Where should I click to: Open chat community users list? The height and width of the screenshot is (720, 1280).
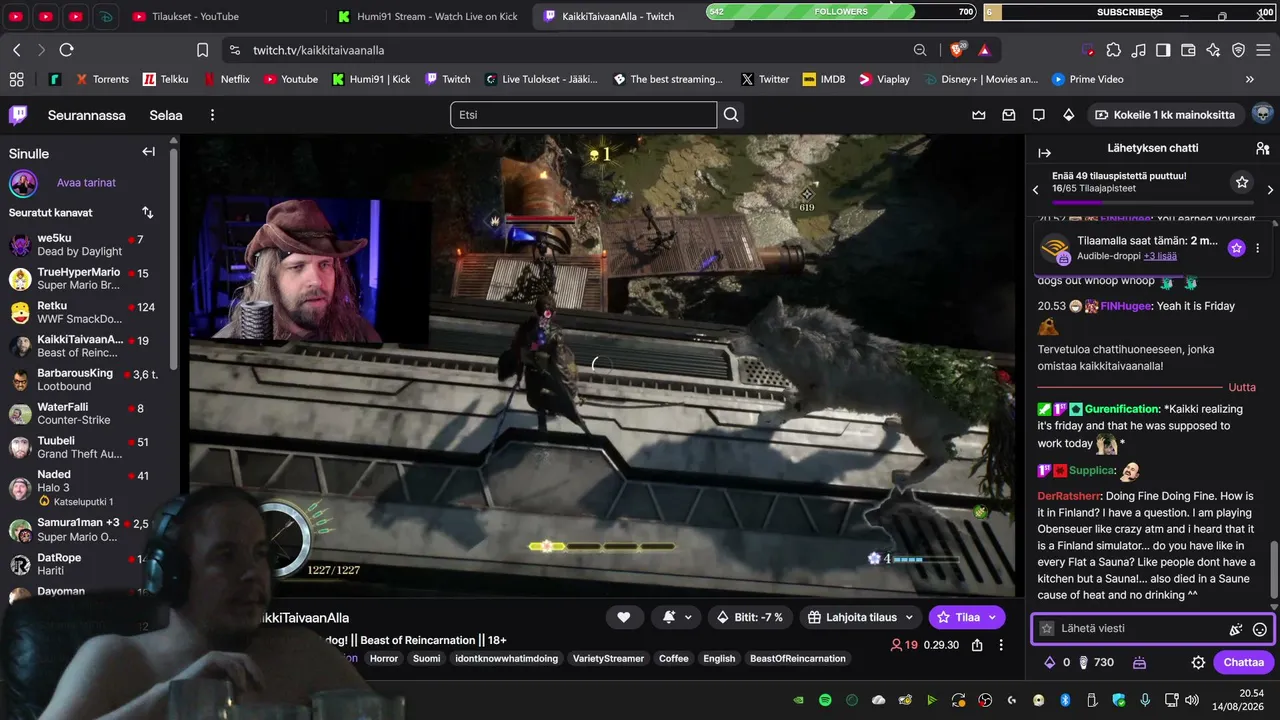1262,148
